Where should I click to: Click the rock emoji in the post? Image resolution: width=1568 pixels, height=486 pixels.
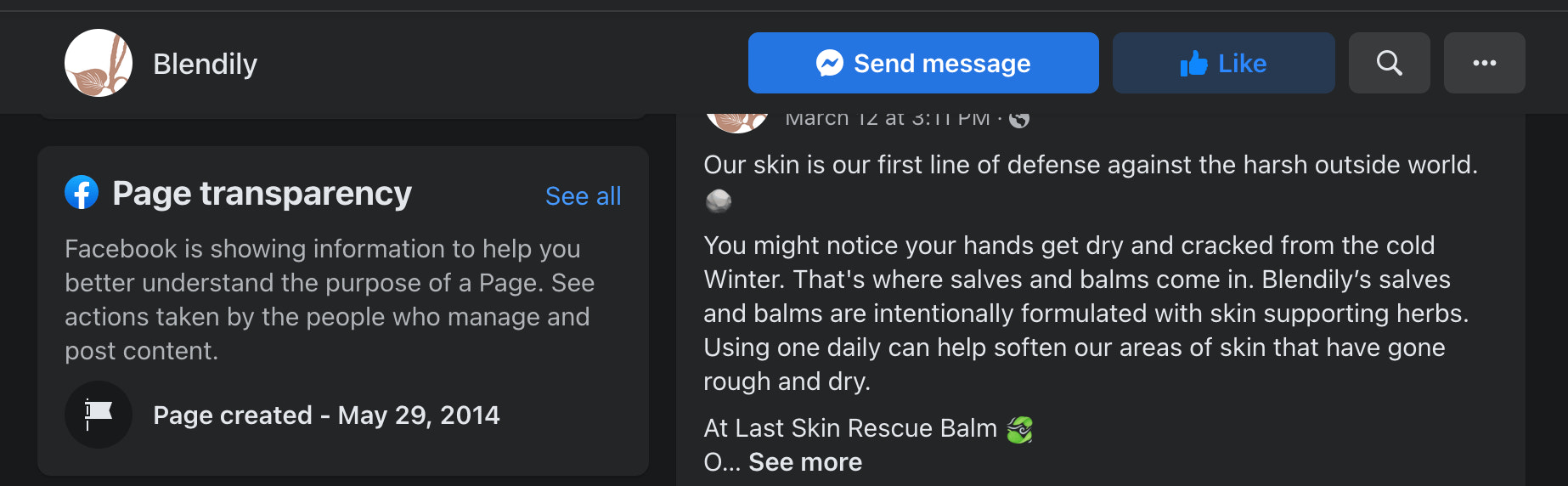pos(719,201)
